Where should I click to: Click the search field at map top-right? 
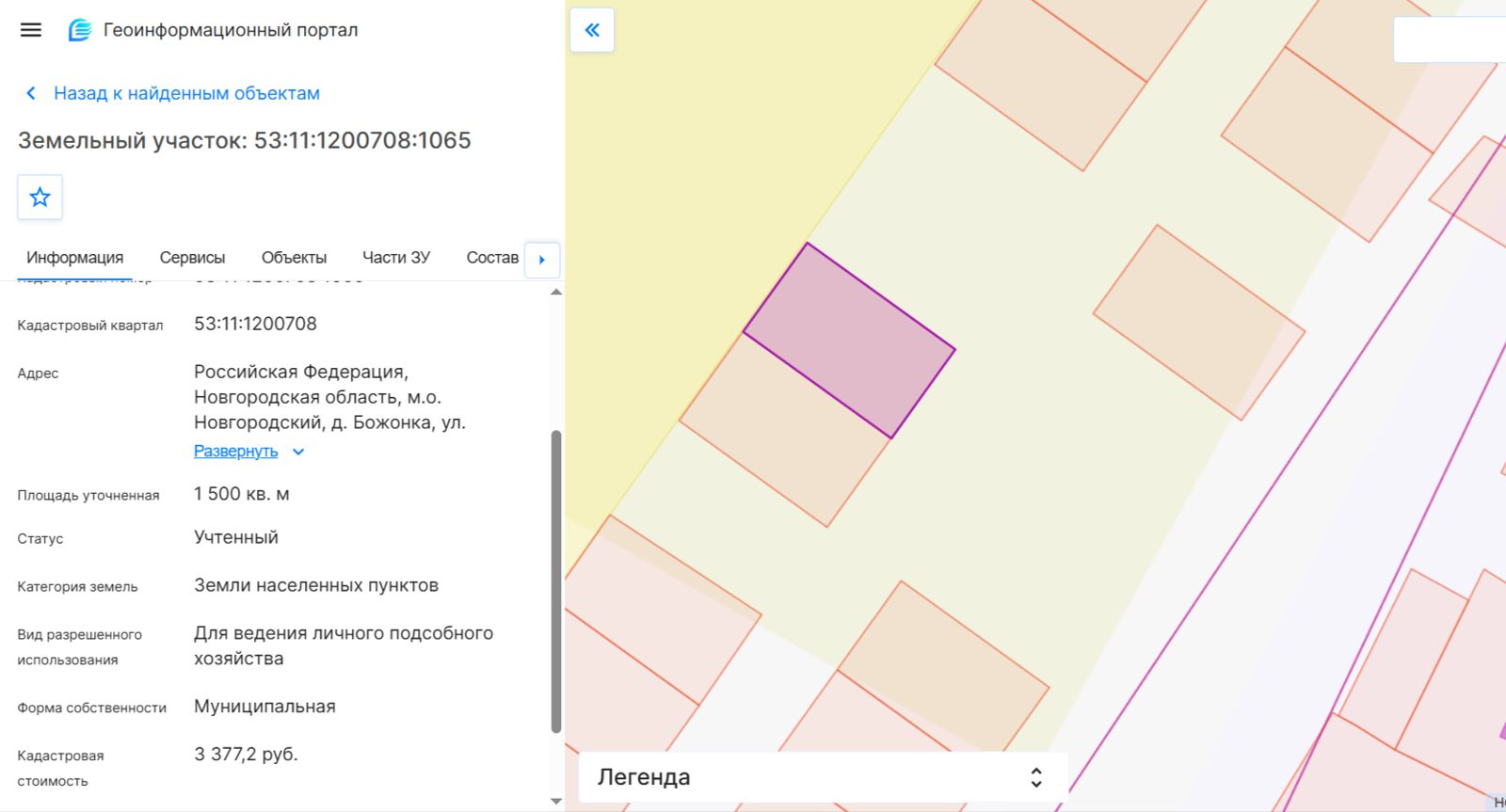(1450, 40)
